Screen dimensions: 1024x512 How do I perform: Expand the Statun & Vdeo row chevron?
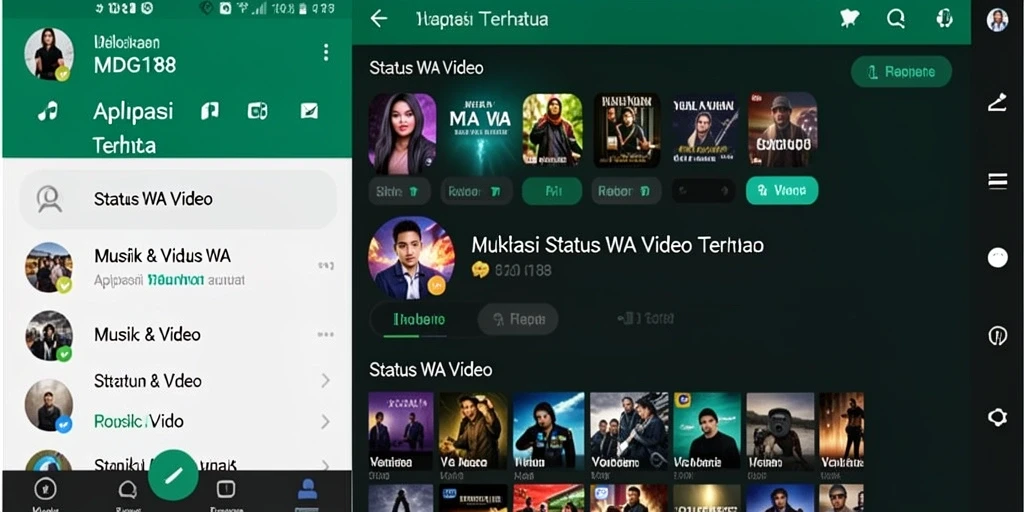[x=325, y=381]
